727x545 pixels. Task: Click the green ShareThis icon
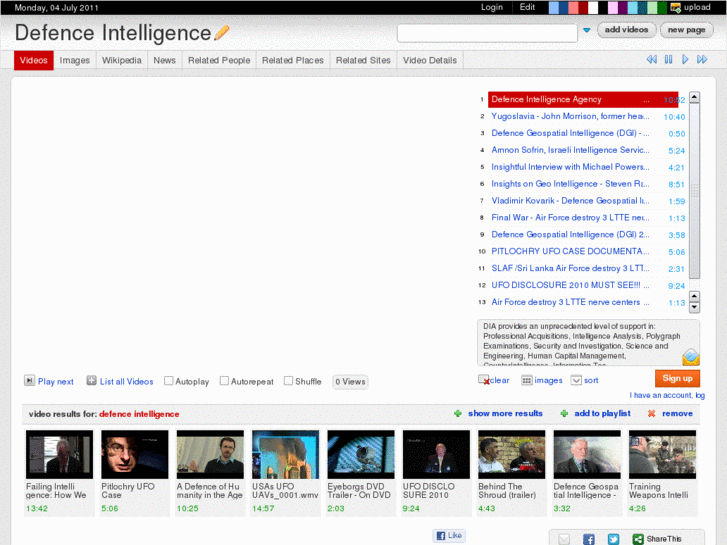[638, 539]
